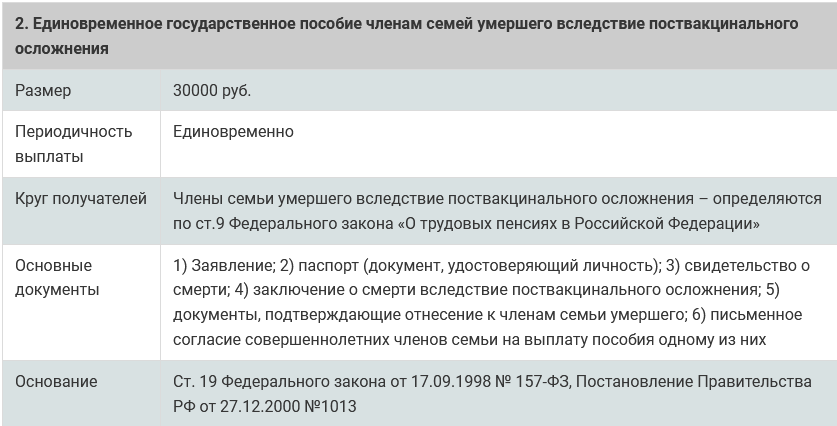Click the 'Круг получателей' label cell
The width and height of the screenshot is (837, 426).
click(x=81, y=199)
